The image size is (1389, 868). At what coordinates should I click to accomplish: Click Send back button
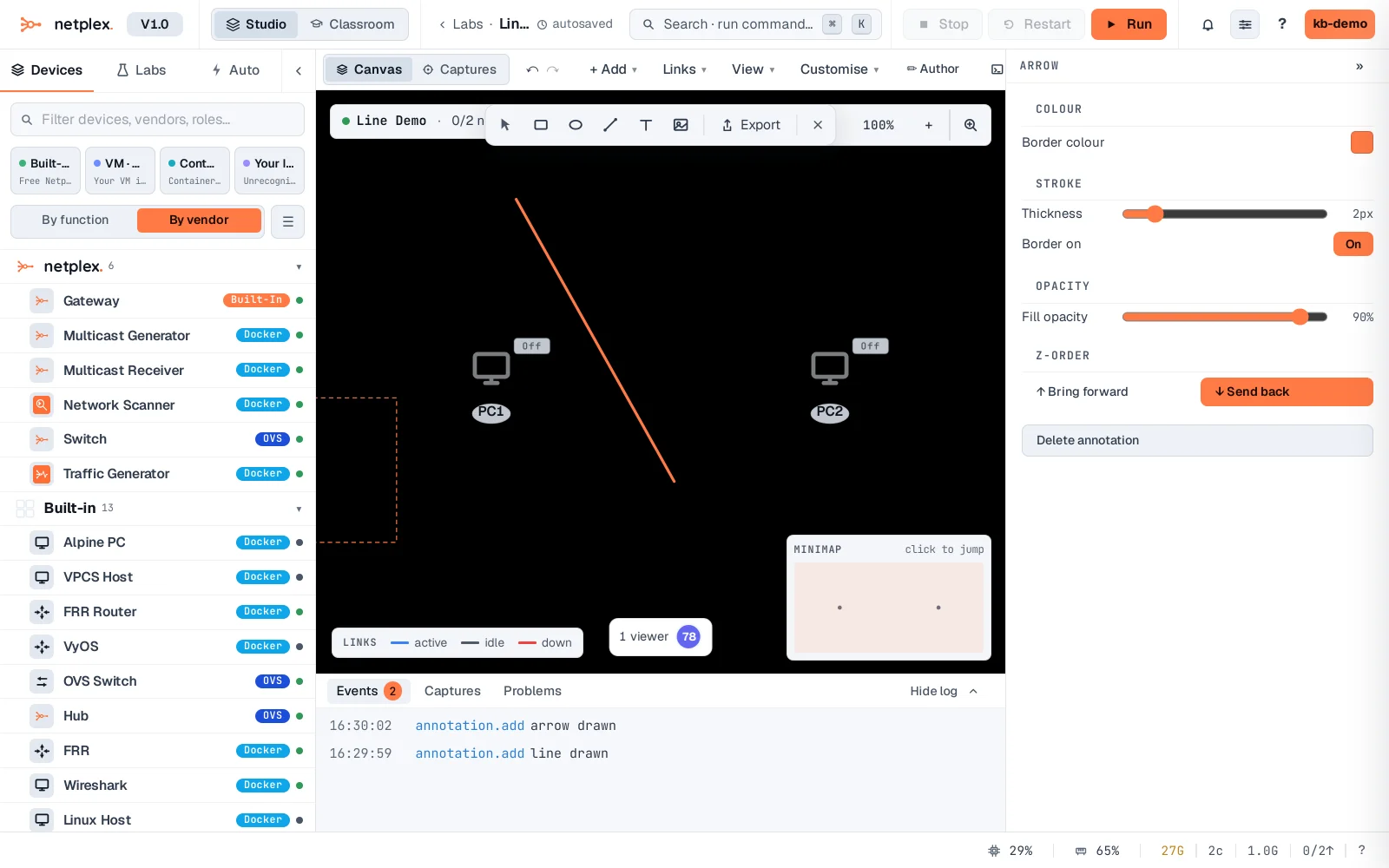1287,391
